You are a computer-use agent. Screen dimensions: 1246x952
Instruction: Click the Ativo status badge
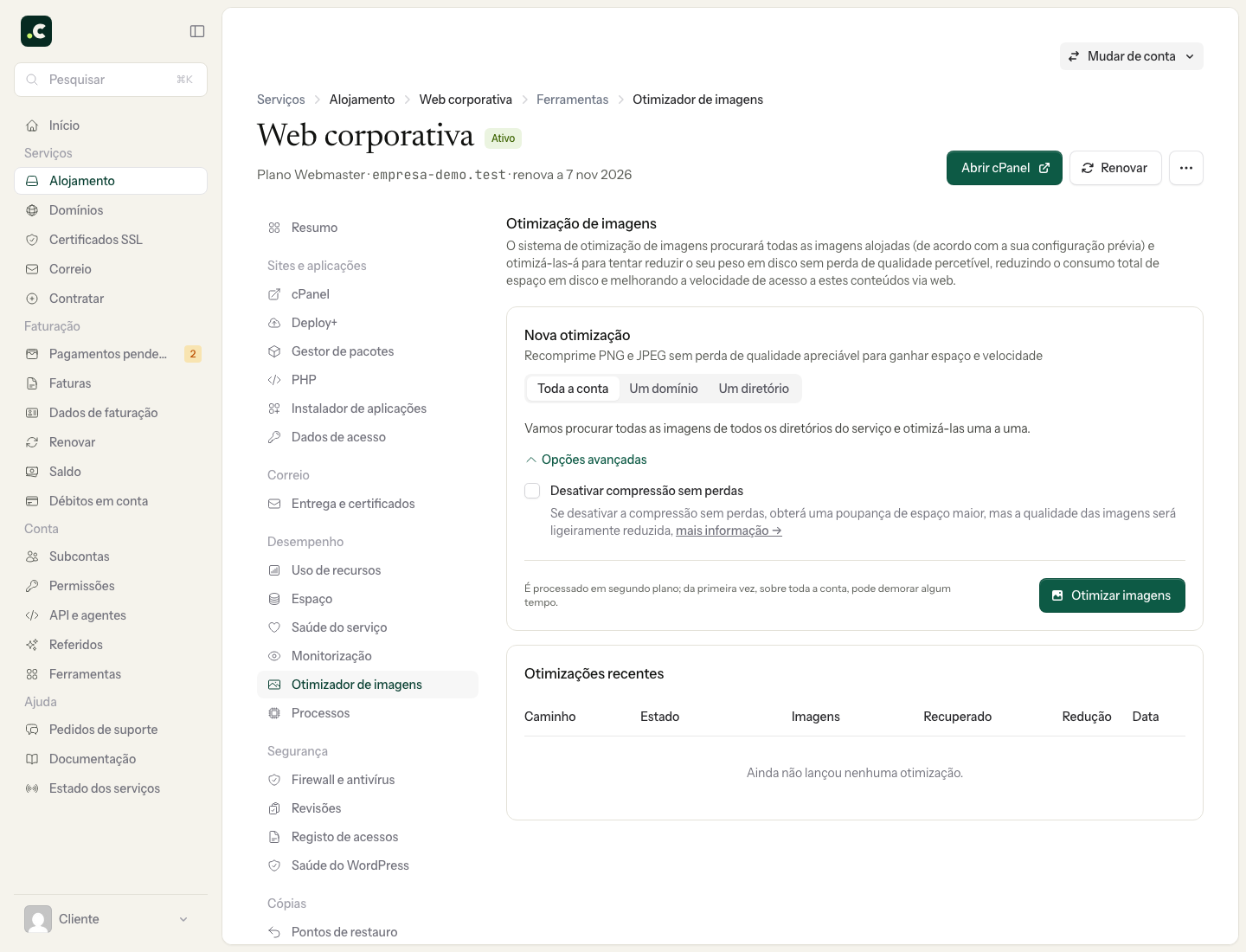503,138
